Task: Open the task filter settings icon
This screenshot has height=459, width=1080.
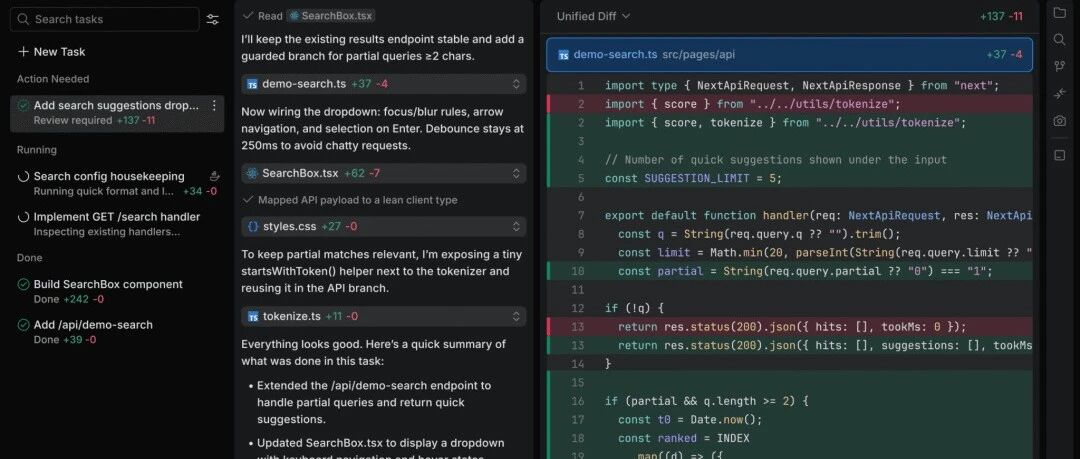Action: pyautogui.click(x=213, y=20)
